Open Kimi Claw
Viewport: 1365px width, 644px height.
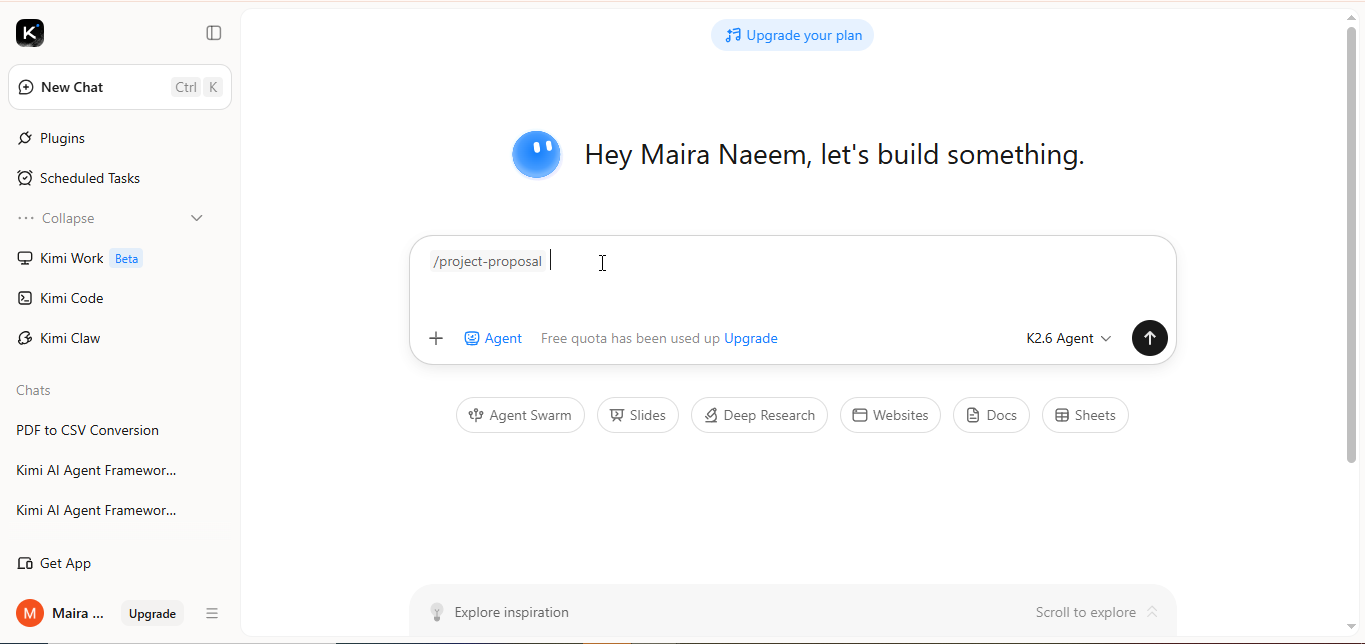point(120,338)
